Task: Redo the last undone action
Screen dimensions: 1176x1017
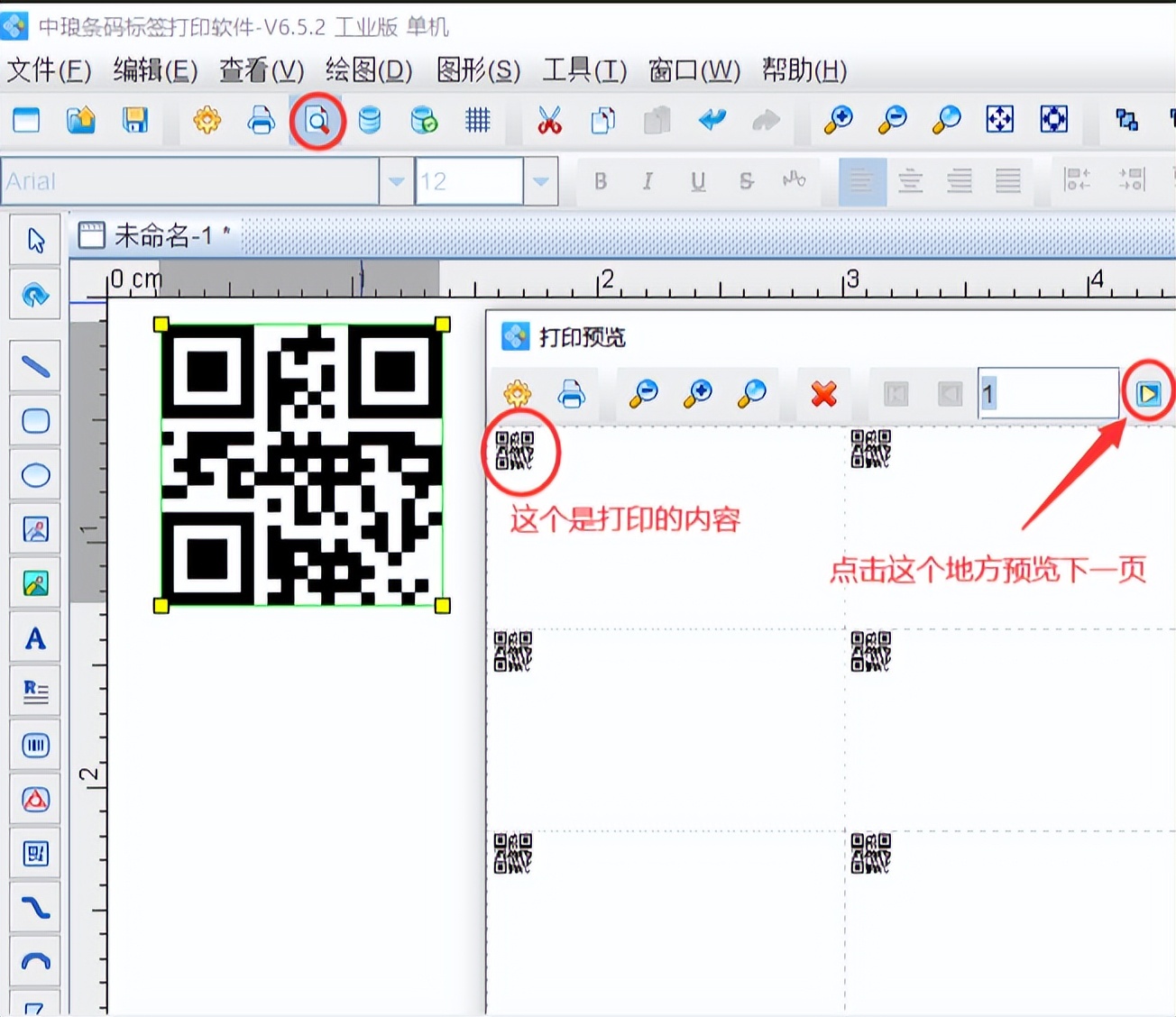Action: [x=767, y=120]
